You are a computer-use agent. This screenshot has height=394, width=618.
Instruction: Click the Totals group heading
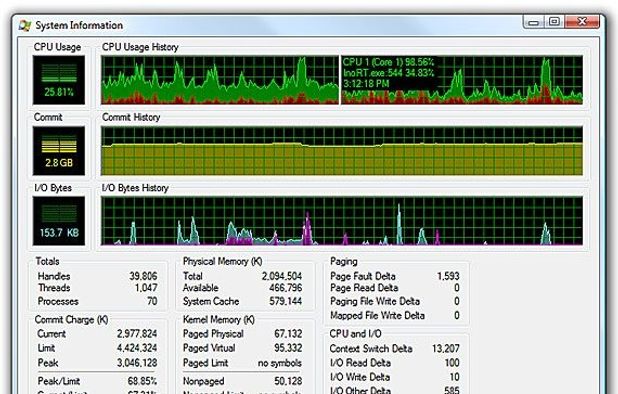pyautogui.click(x=47, y=261)
